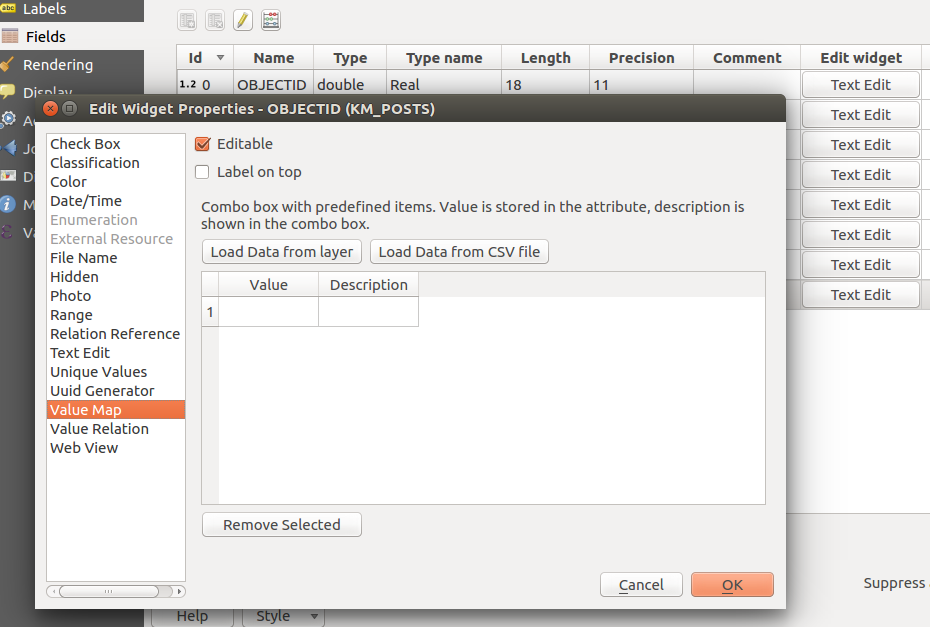930x627 pixels.
Task: Choose Range in the widget list
Action: [116, 315]
